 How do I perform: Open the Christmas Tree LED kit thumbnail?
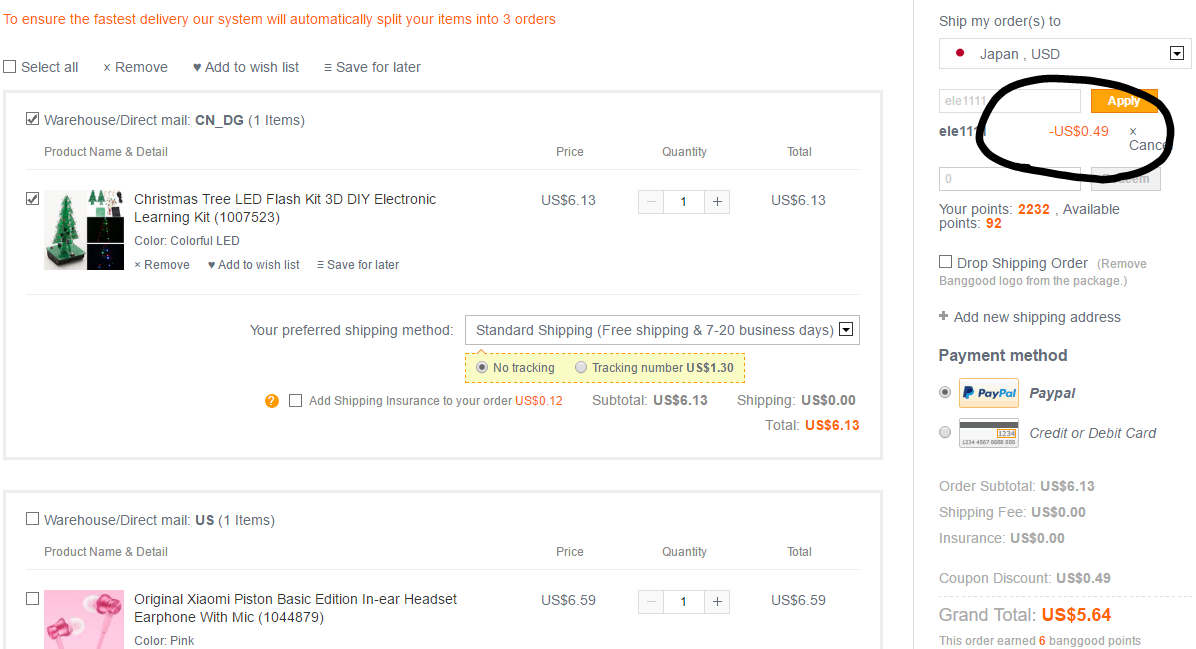(x=84, y=230)
